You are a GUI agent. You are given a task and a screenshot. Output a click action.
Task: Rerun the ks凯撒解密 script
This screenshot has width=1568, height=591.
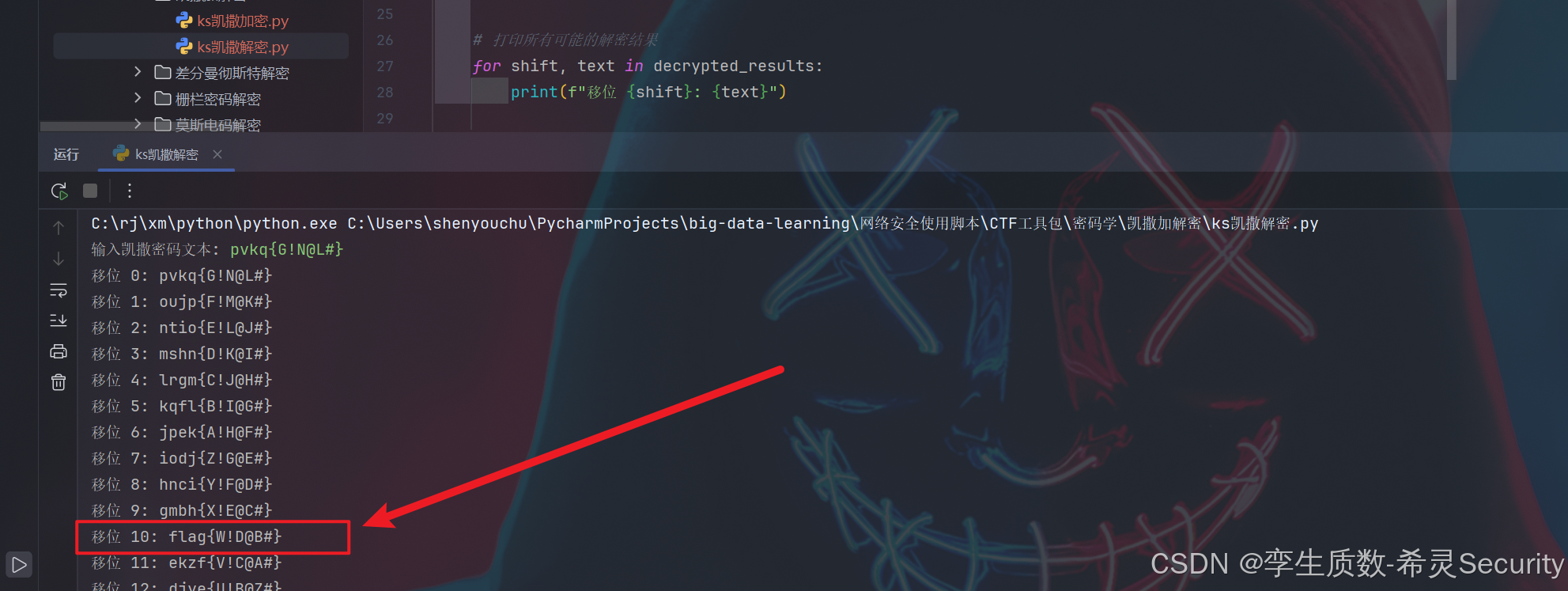click(x=59, y=191)
